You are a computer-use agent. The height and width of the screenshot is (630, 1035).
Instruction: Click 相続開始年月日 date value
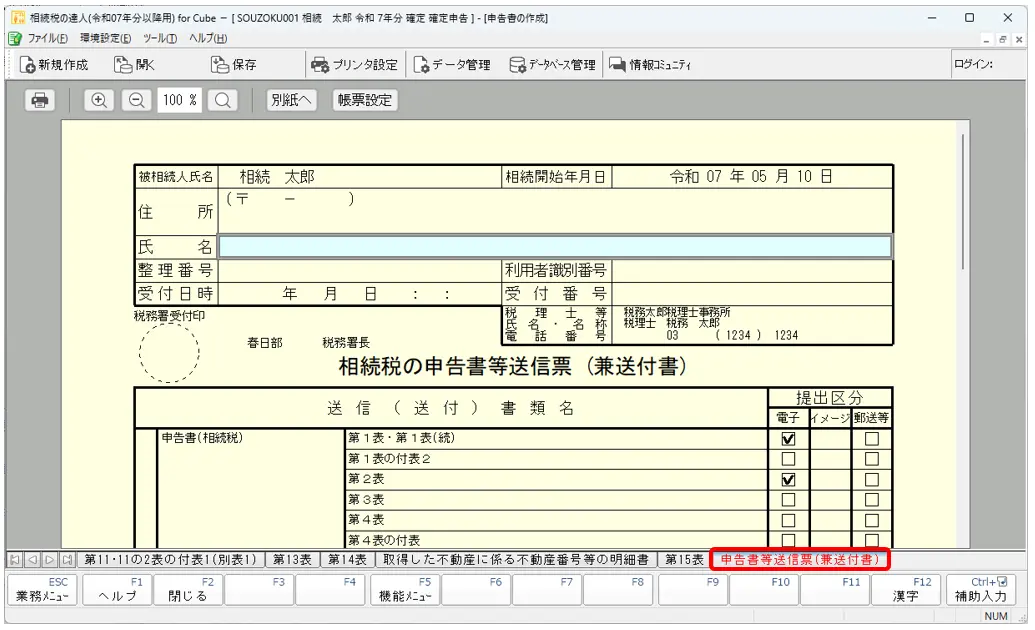coord(751,176)
